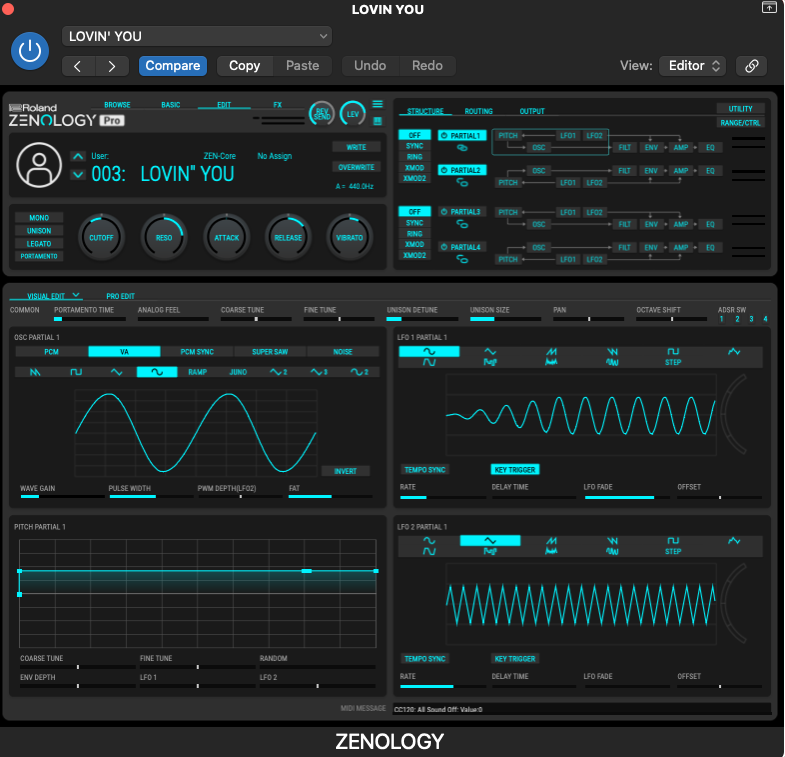This screenshot has height=757, width=785.
Task: Toggle PORTAMENTO switch
Action: [x=39, y=256]
